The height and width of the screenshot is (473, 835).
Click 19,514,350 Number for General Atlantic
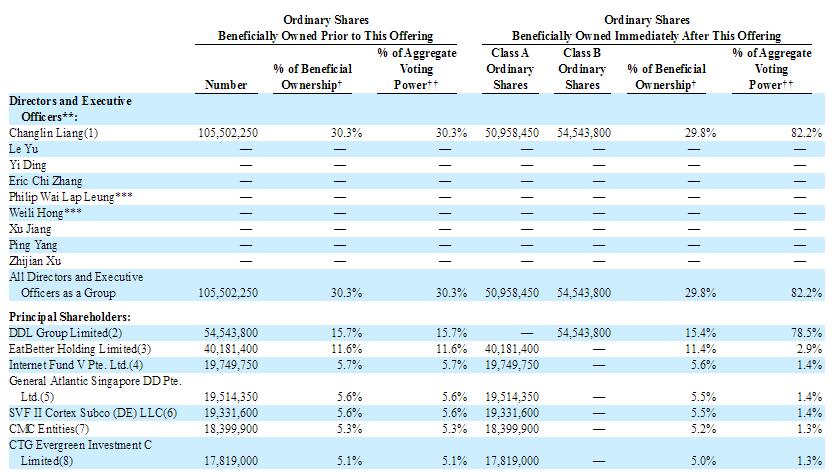tap(231, 397)
